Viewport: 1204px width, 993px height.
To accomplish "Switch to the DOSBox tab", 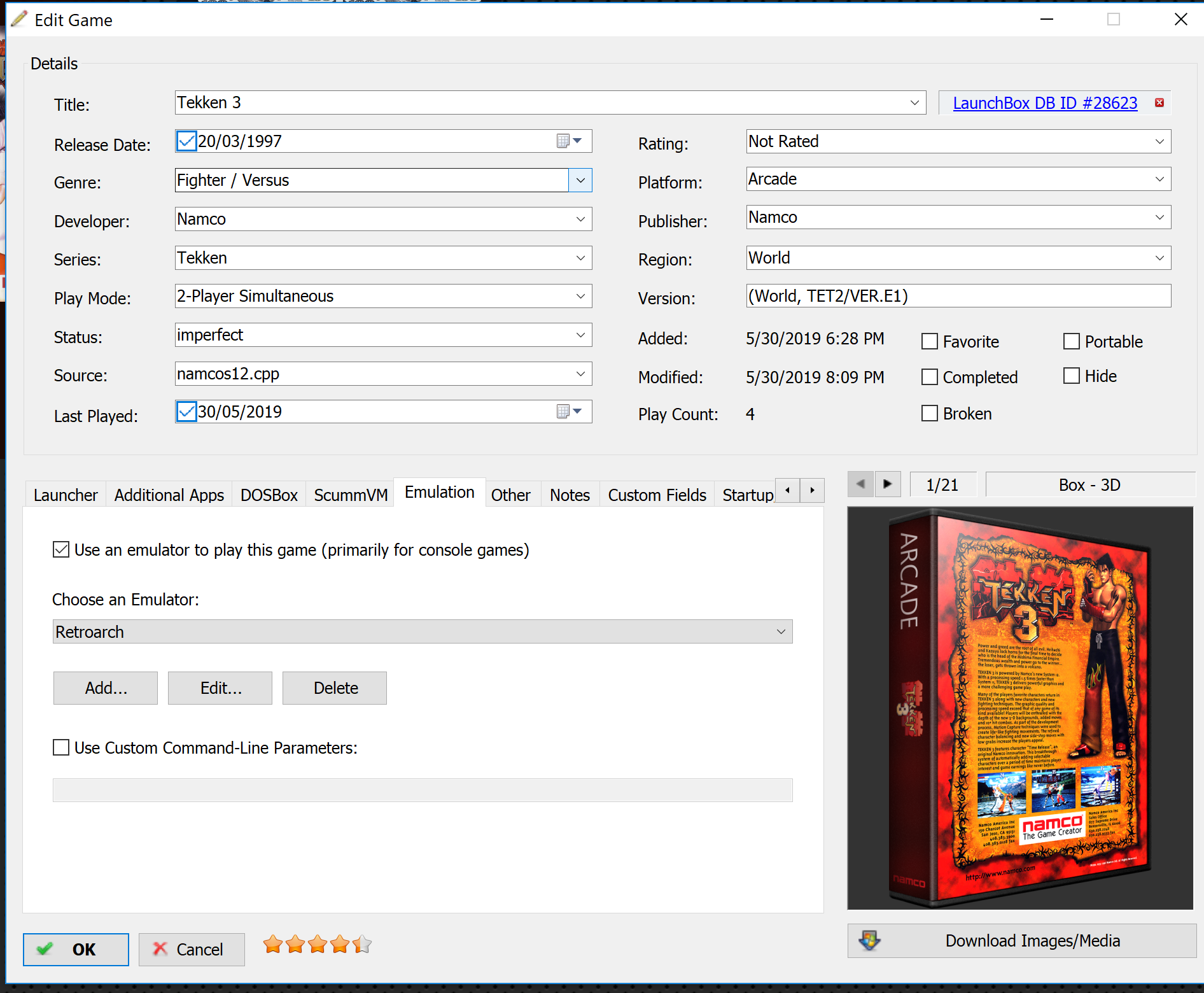I will (269, 495).
